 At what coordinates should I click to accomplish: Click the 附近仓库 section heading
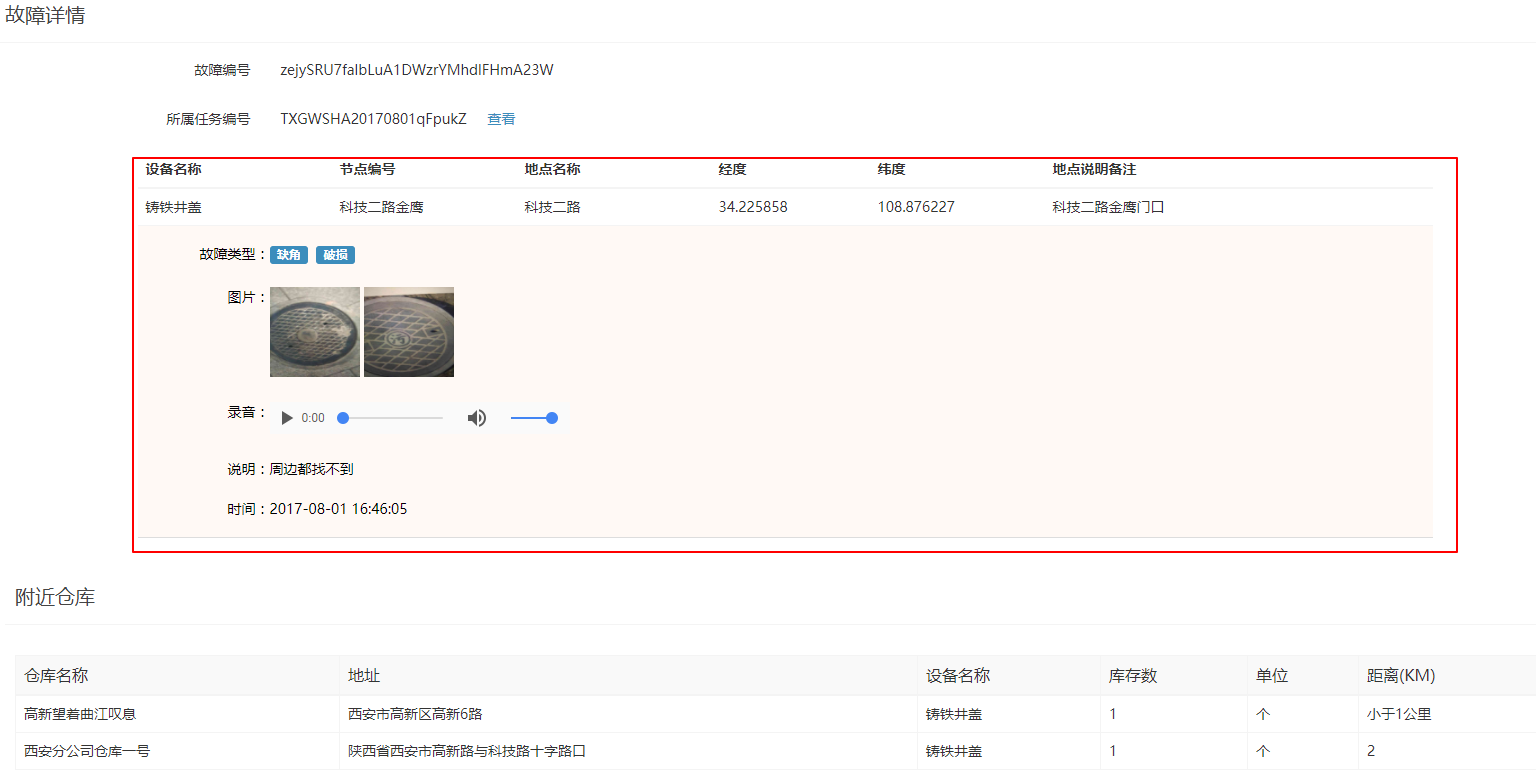pos(55,598)
